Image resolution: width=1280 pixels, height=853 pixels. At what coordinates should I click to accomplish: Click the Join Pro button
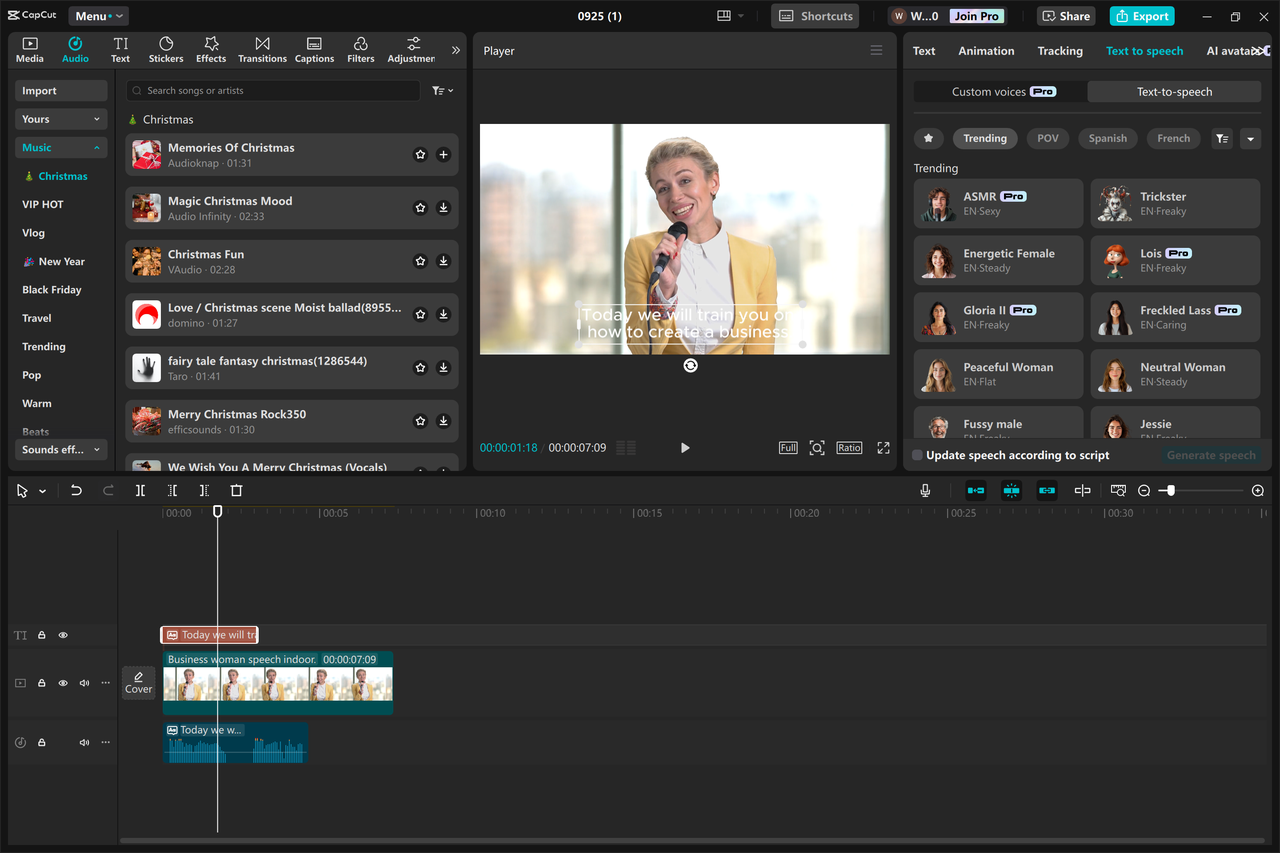coord(975,15)
